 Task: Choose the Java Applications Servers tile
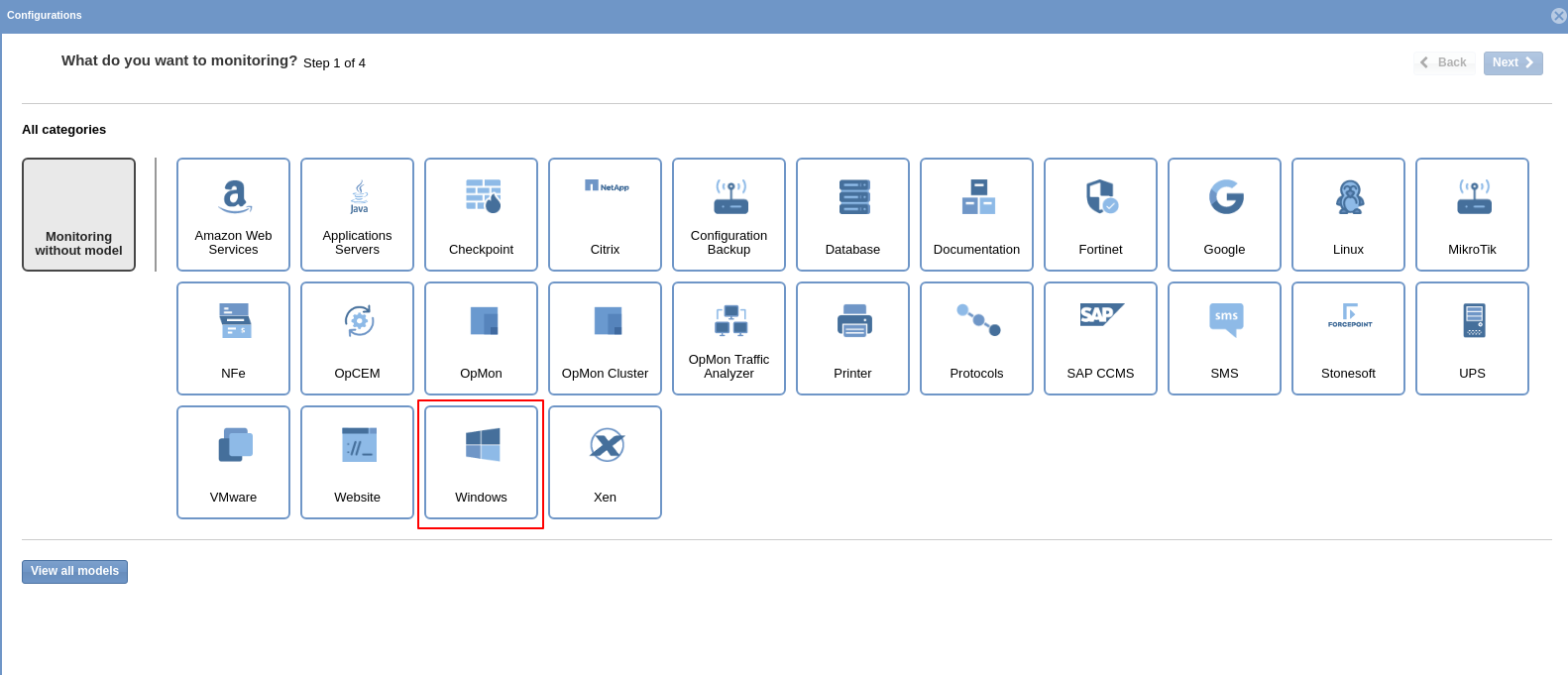[x=357, y=214]
